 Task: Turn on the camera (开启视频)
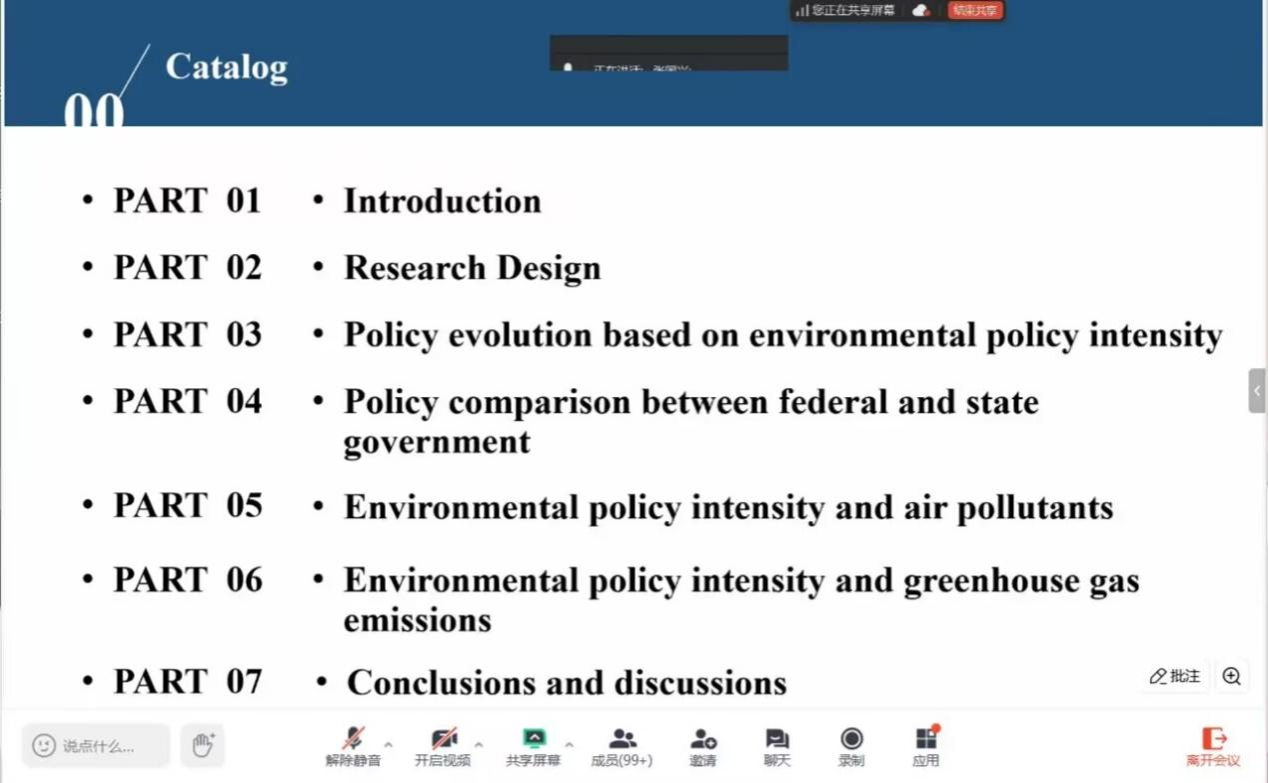click(x=442, y=746)
